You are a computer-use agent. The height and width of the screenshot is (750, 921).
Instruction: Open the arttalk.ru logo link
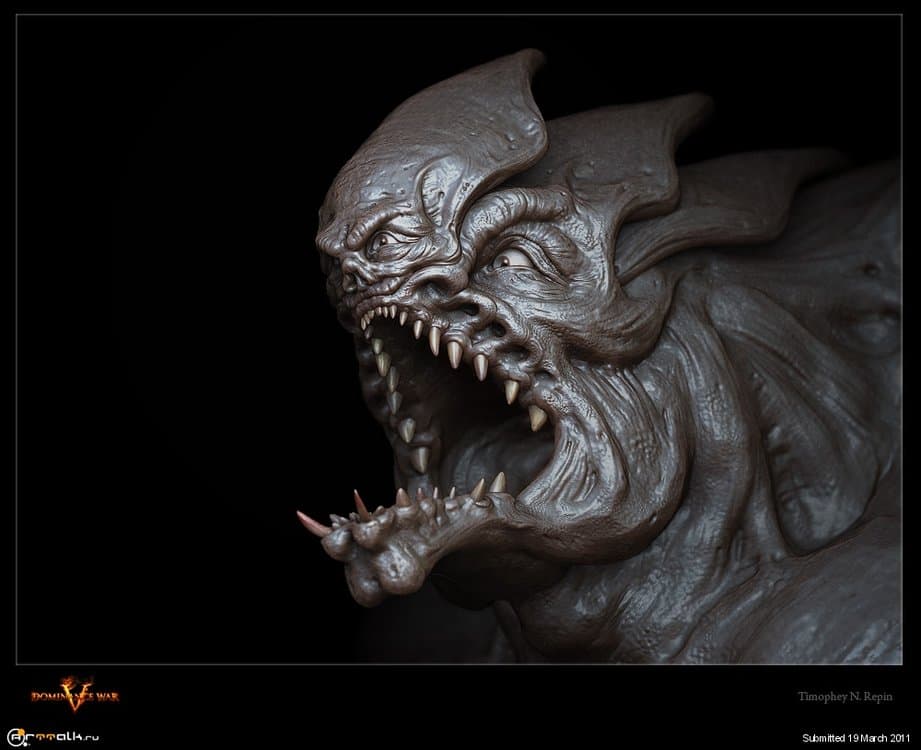[52, 737]
